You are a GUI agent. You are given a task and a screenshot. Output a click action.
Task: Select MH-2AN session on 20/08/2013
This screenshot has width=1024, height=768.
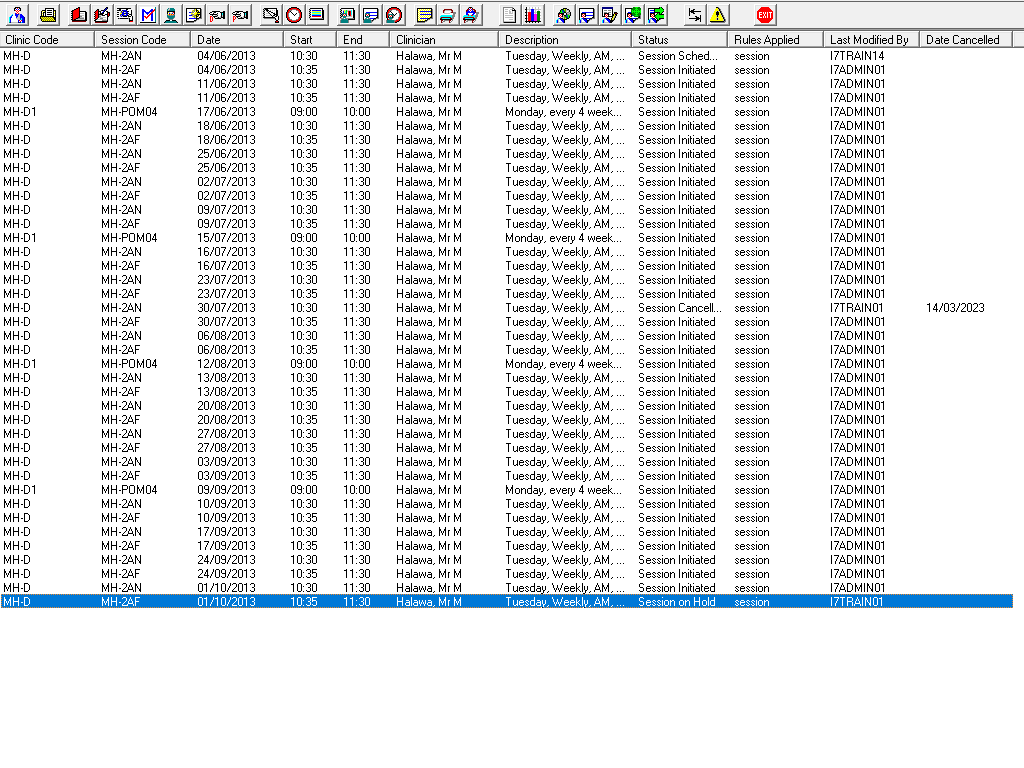click(506, 406)
